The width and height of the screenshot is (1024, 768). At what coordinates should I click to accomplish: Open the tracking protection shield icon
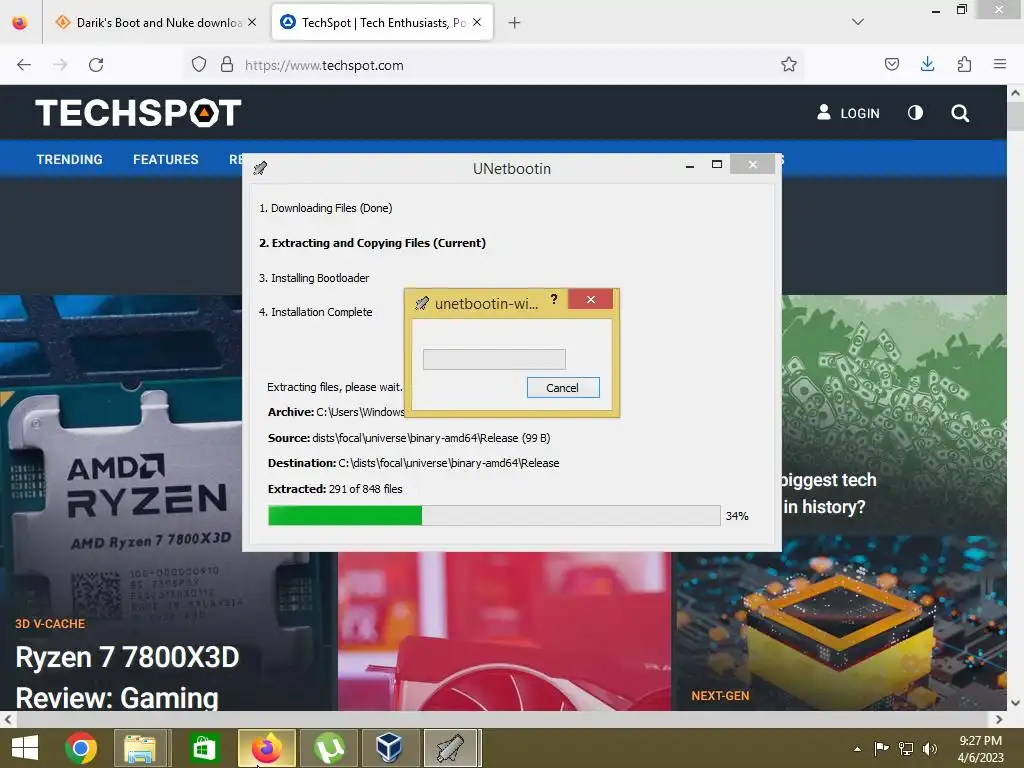pos(199,65)
